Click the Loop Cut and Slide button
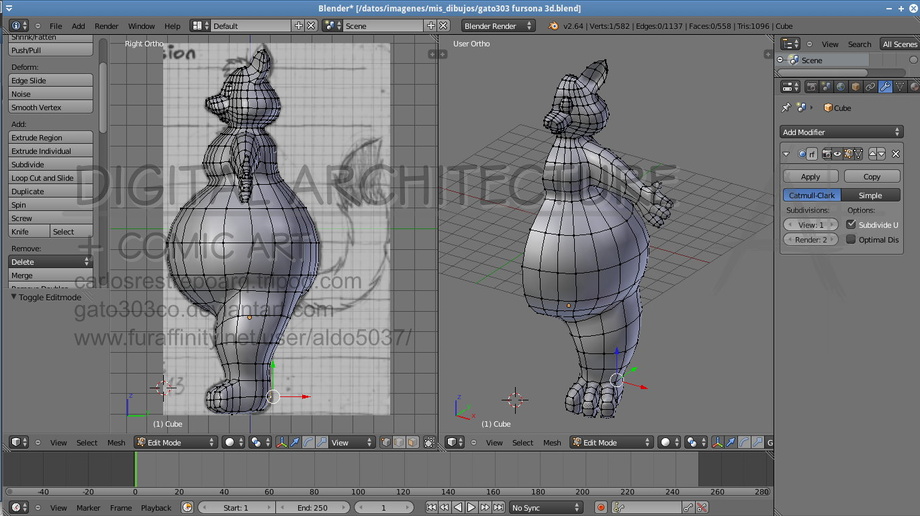This screenshot has height=516, width=920. click(42, 178)
